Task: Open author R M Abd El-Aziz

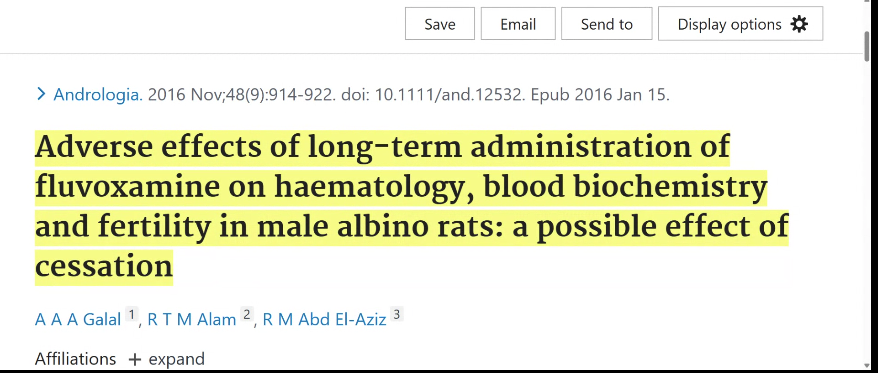Action: (x=324, y=319)
